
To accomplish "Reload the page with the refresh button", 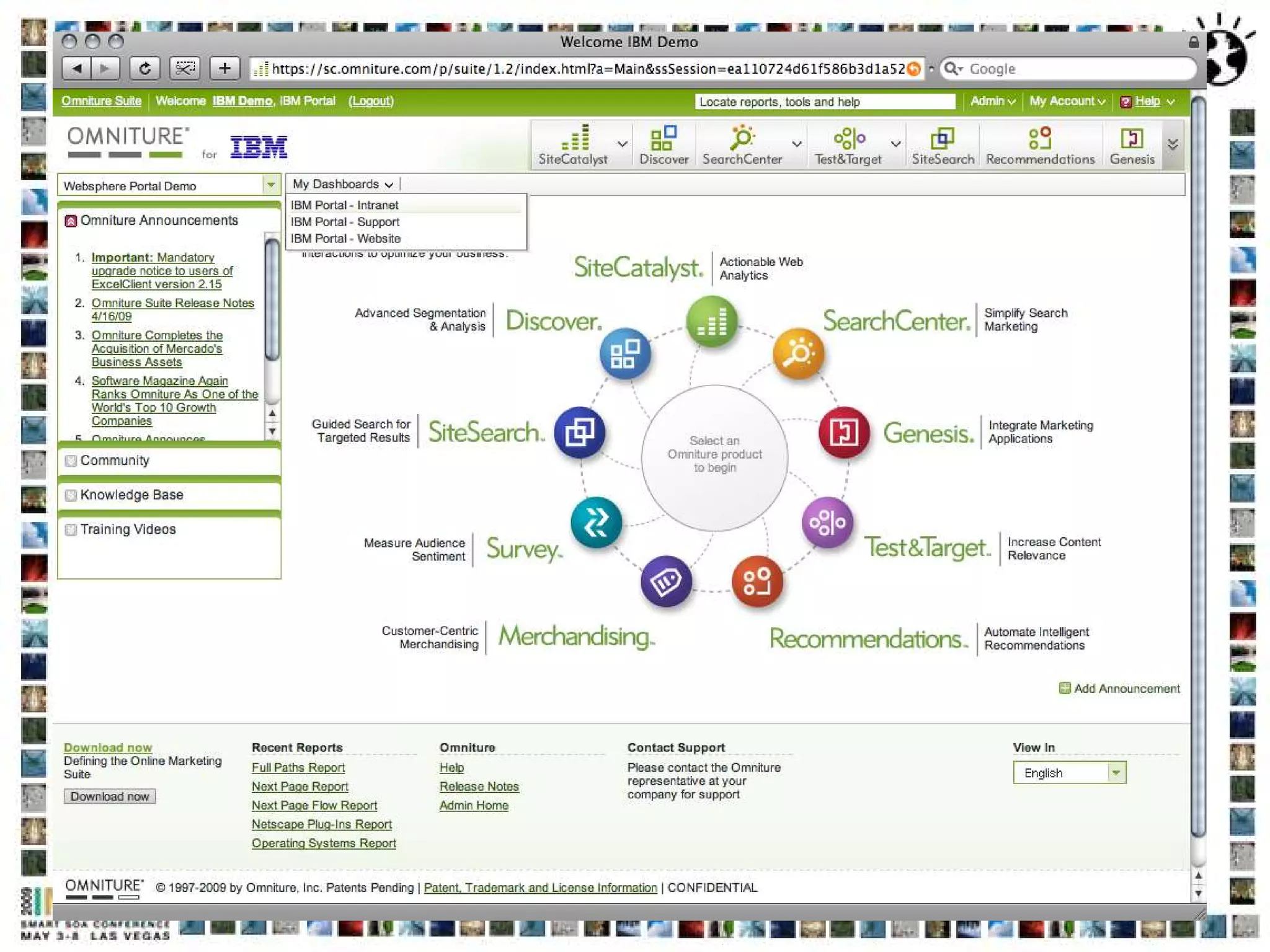I will (x=145, y=68).
